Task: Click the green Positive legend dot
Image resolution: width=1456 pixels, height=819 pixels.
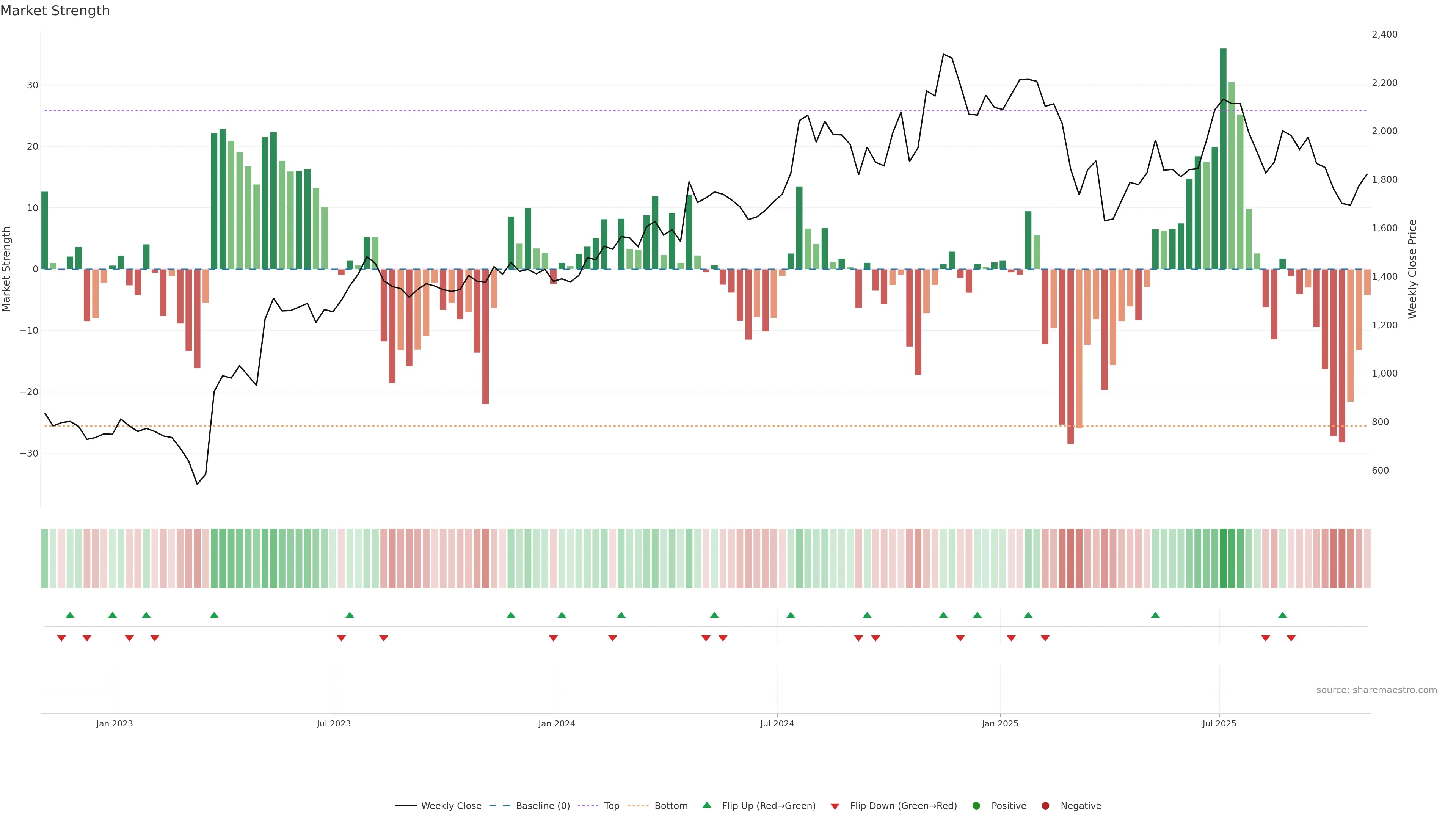Action: click(976, 806)
